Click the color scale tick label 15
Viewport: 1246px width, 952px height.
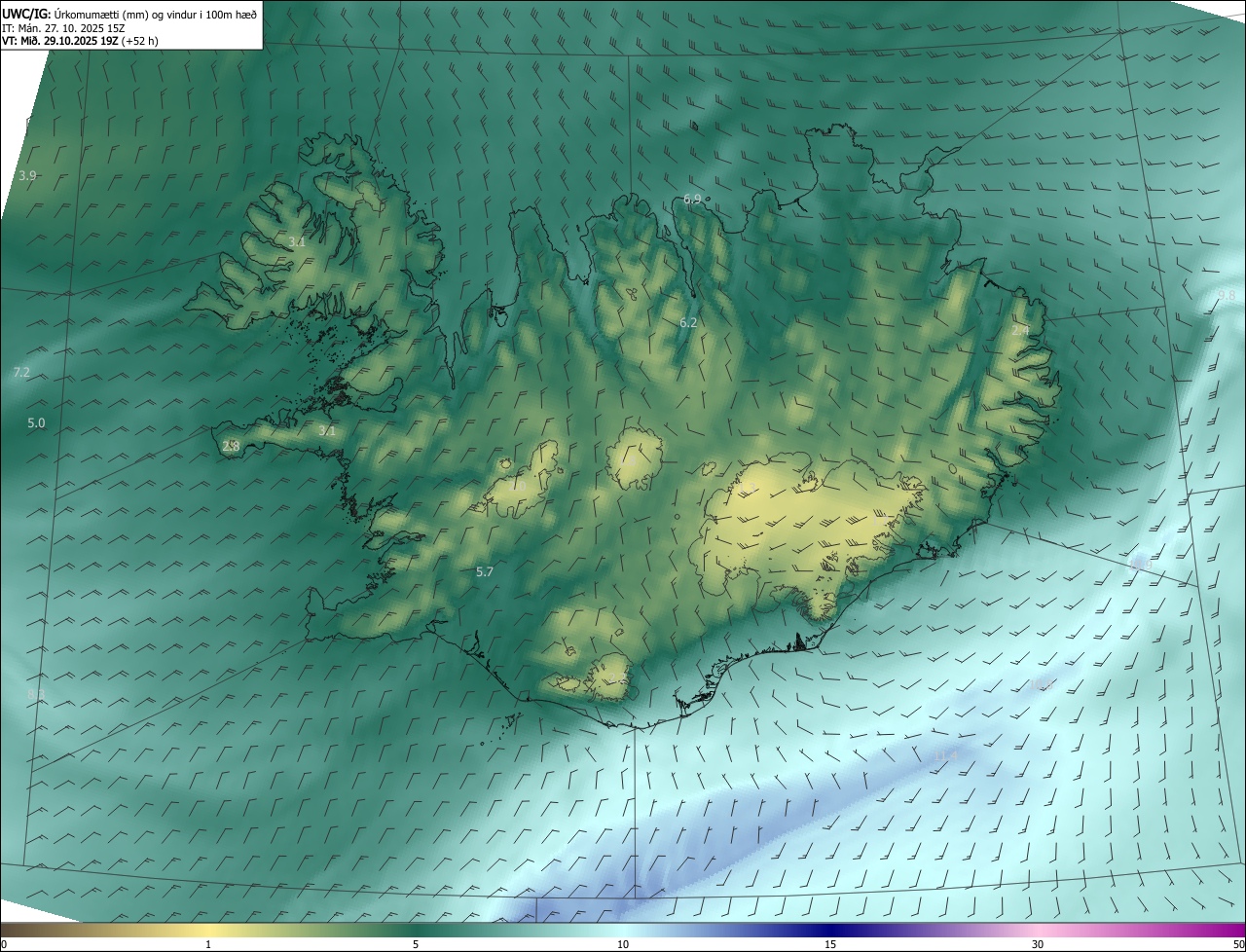tap(830, 945)
